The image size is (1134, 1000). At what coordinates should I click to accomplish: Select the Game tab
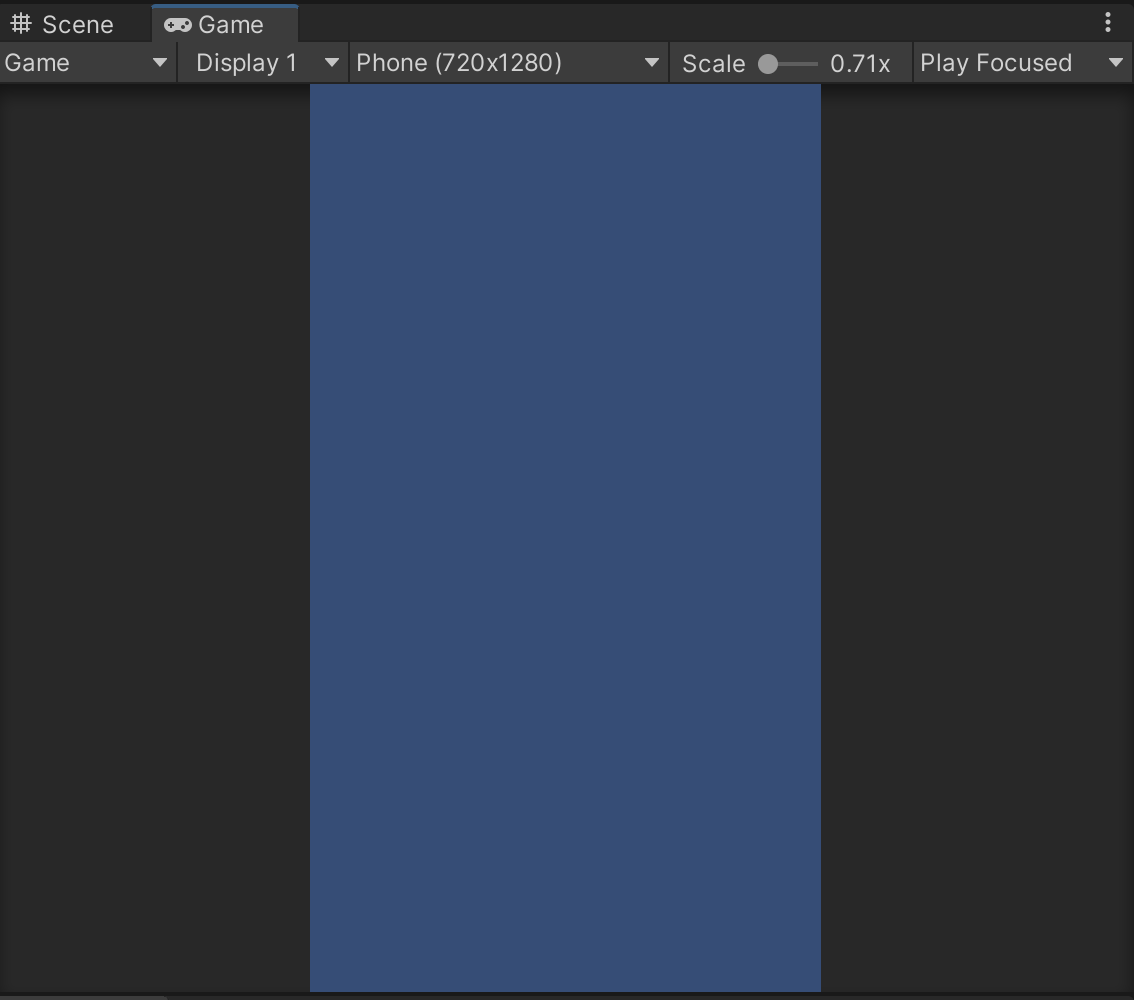tap(224, 24)
